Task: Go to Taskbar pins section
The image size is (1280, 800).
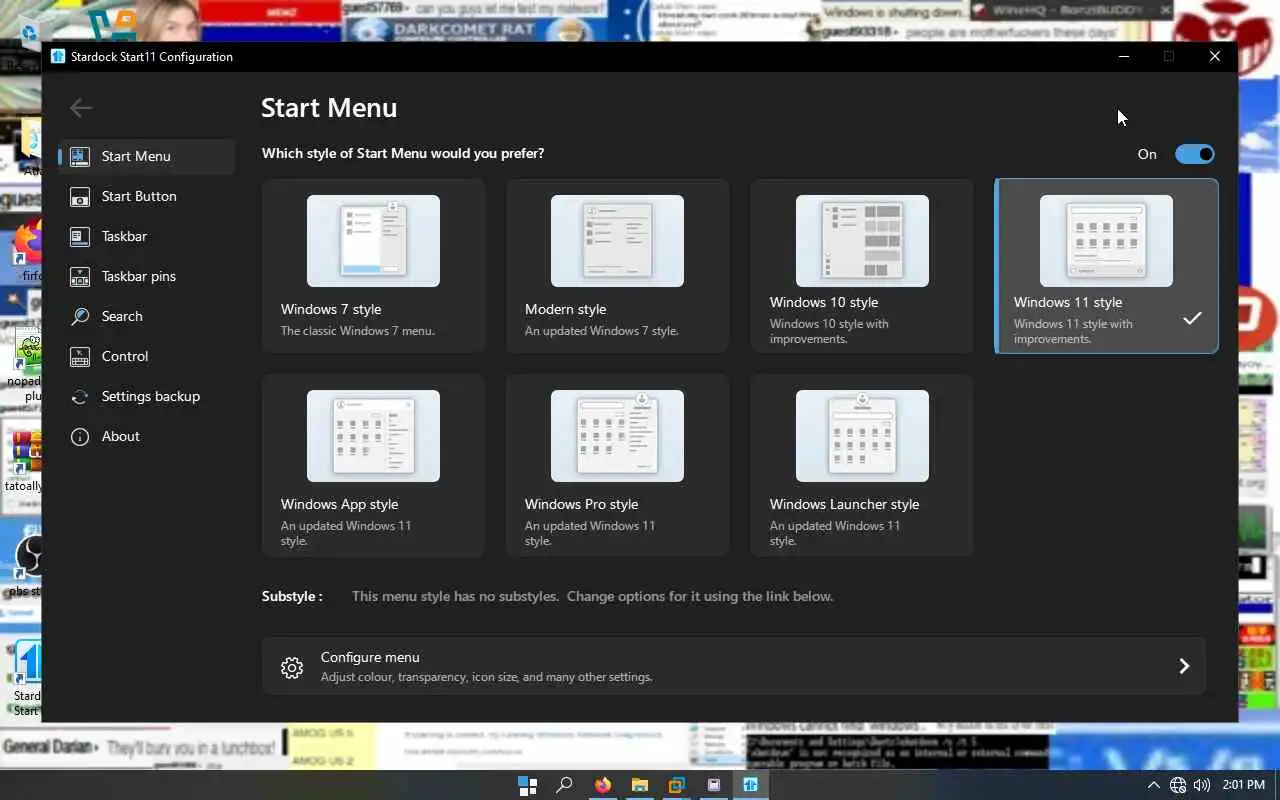Action: pos(147,276)
